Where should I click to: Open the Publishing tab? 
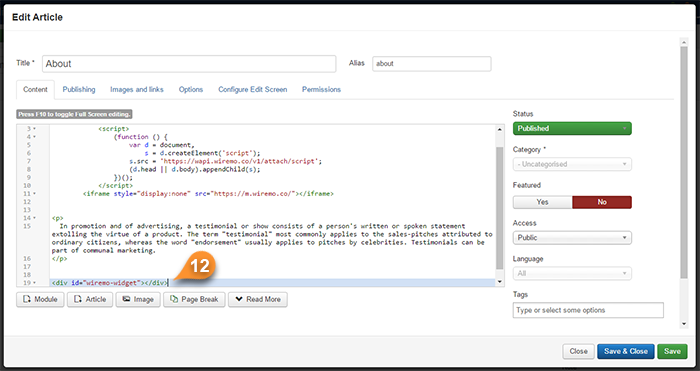pyautogui.click(x=79, y=89)
